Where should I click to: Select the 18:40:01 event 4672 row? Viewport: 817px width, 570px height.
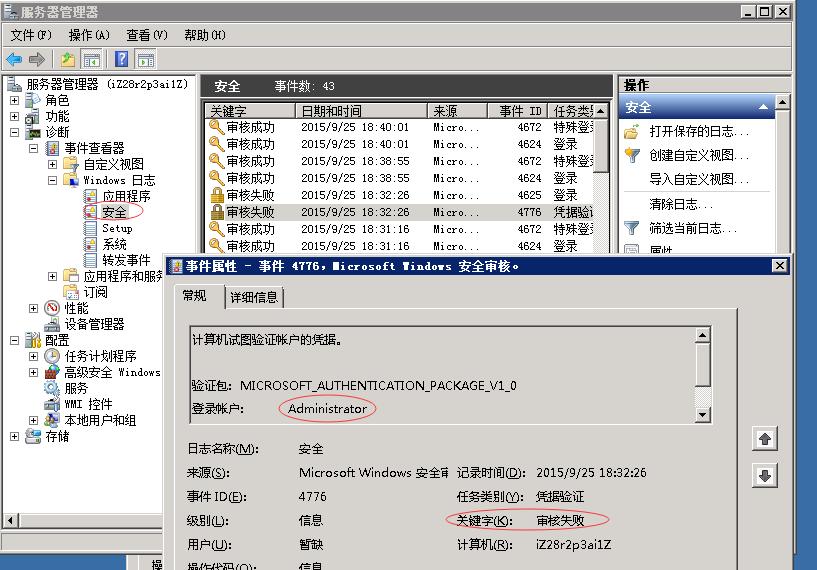pos(400,127)
